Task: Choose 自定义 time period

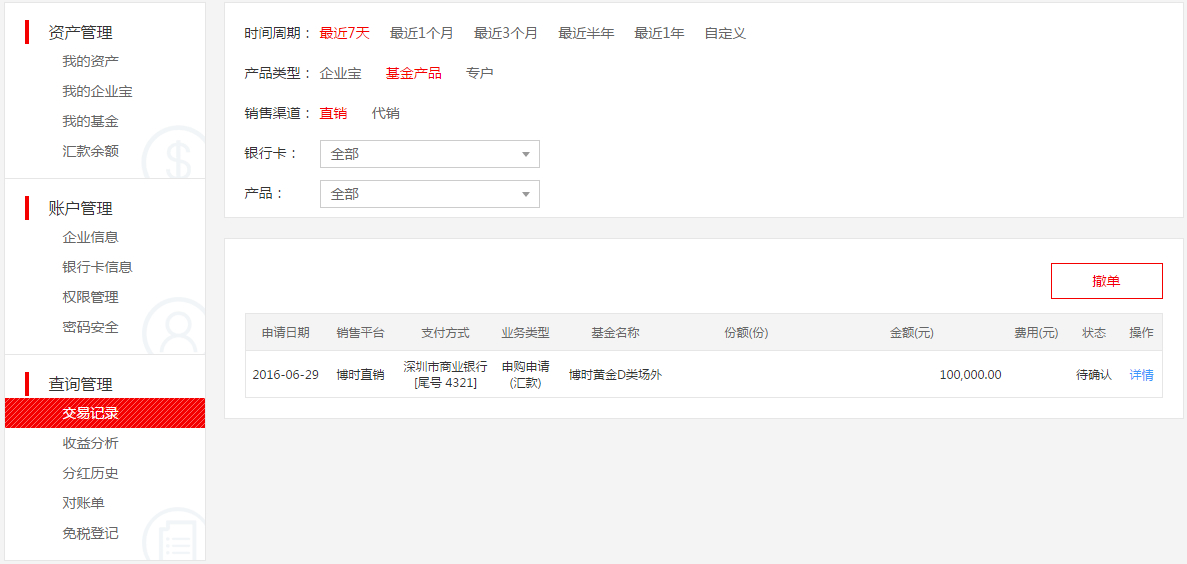Action: [725, 33]
